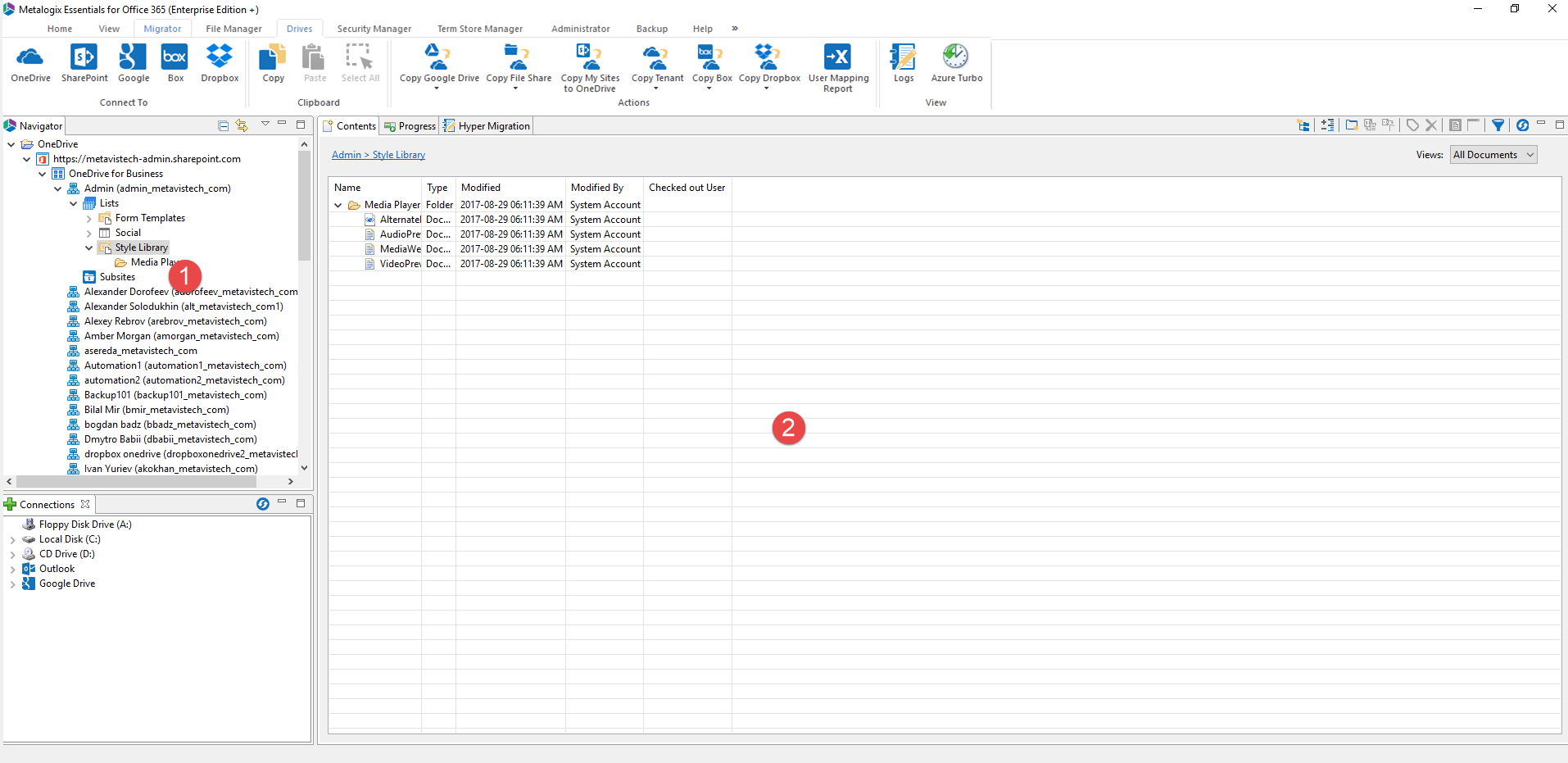Image resolution: width=1568 pixels, height=763 pixels.
Task: Collapse the Lists tree node
Action: click(x=74, y=203)
